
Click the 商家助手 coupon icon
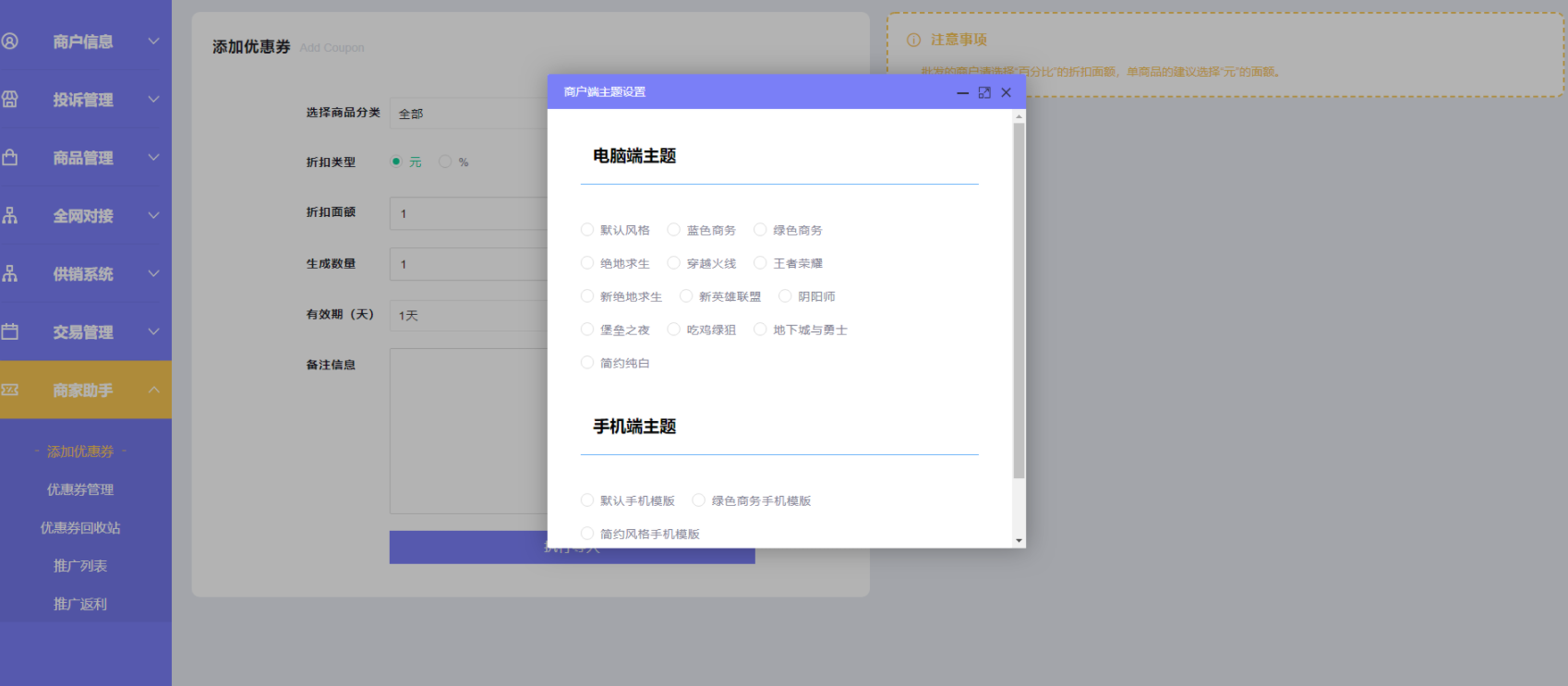[10, 390]
